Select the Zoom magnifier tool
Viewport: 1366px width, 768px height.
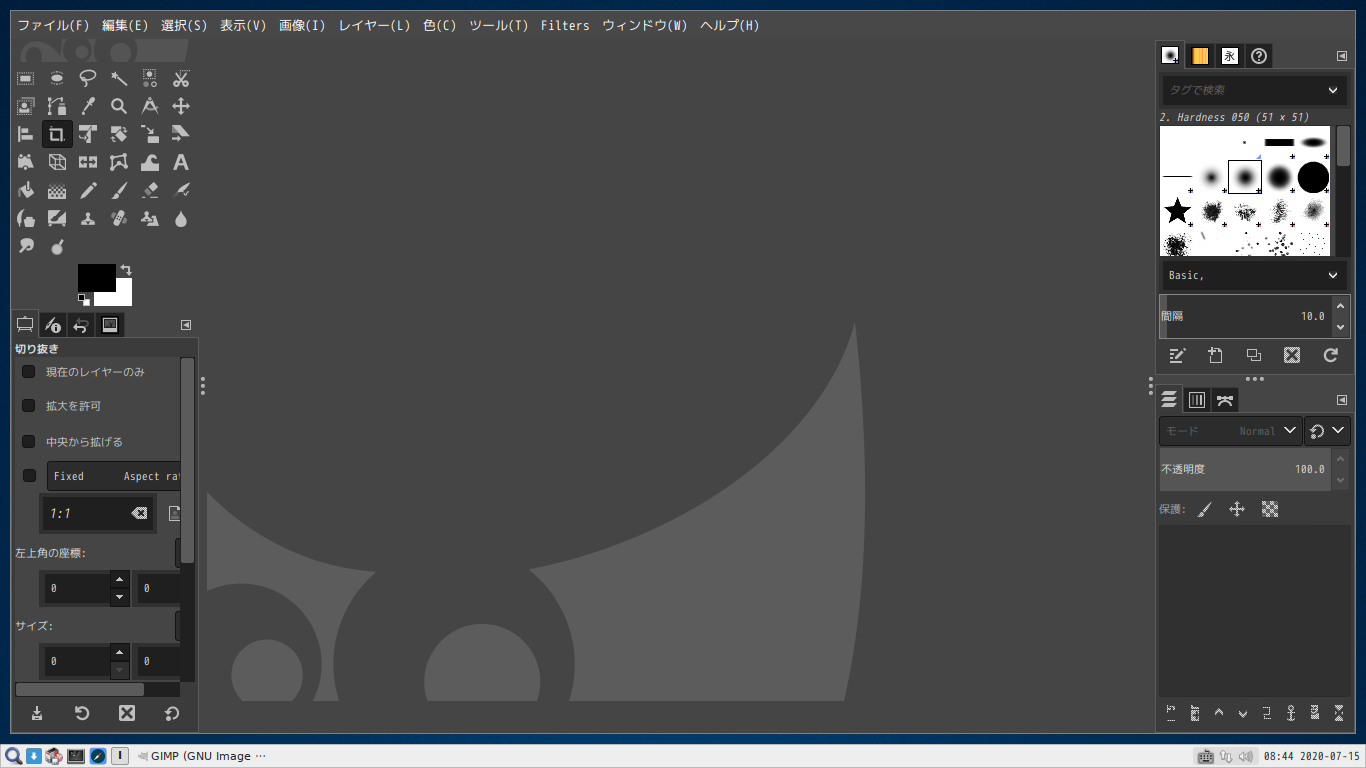pos(119,106)
